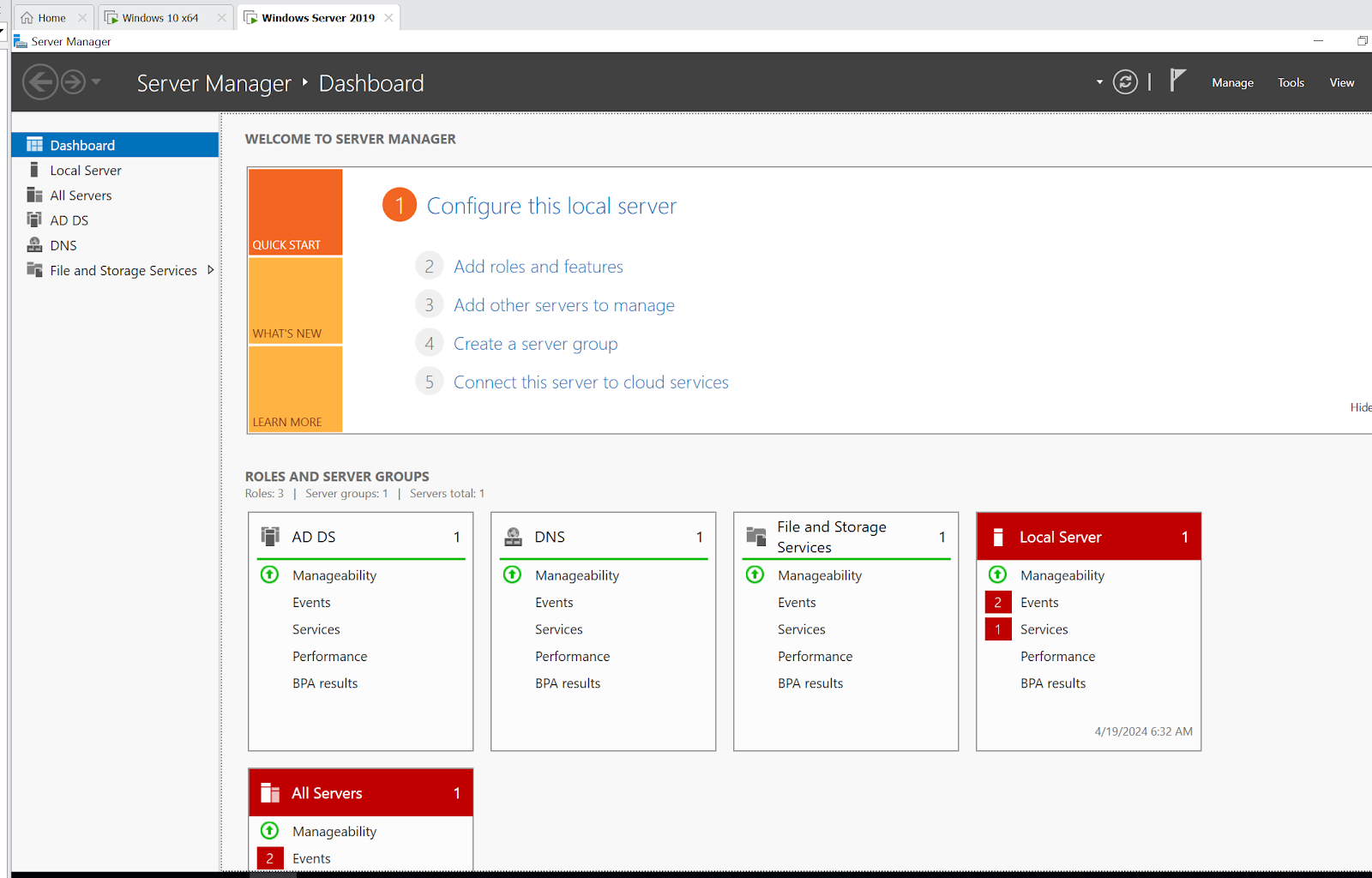
Task: Click the AD DS sidebar icon
Action: pyautogui.click(x=34, y=219)
